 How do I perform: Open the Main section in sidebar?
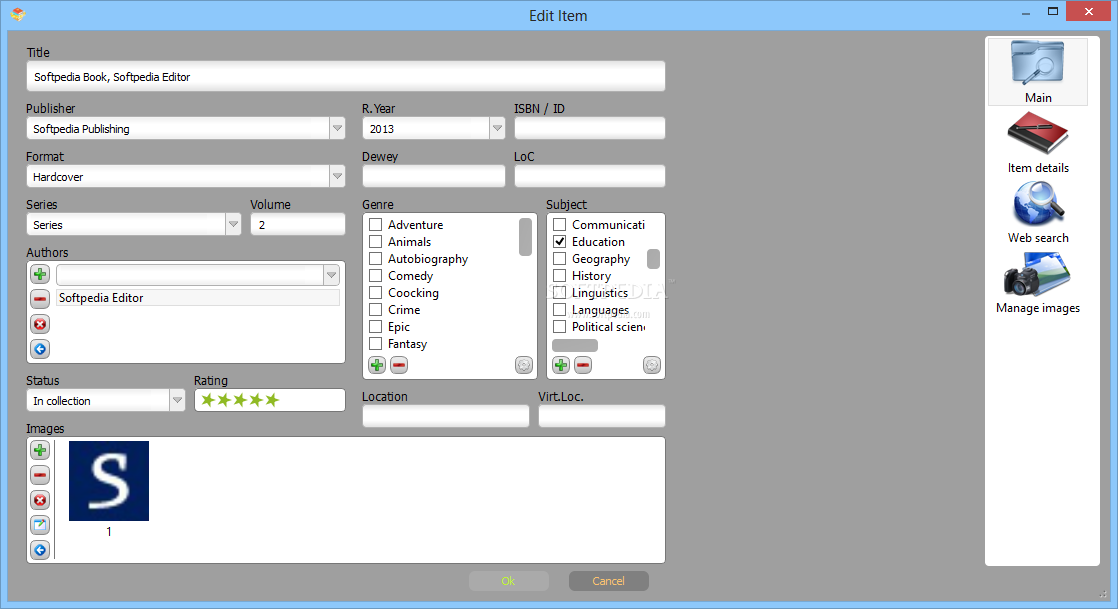coord(1037,71)
